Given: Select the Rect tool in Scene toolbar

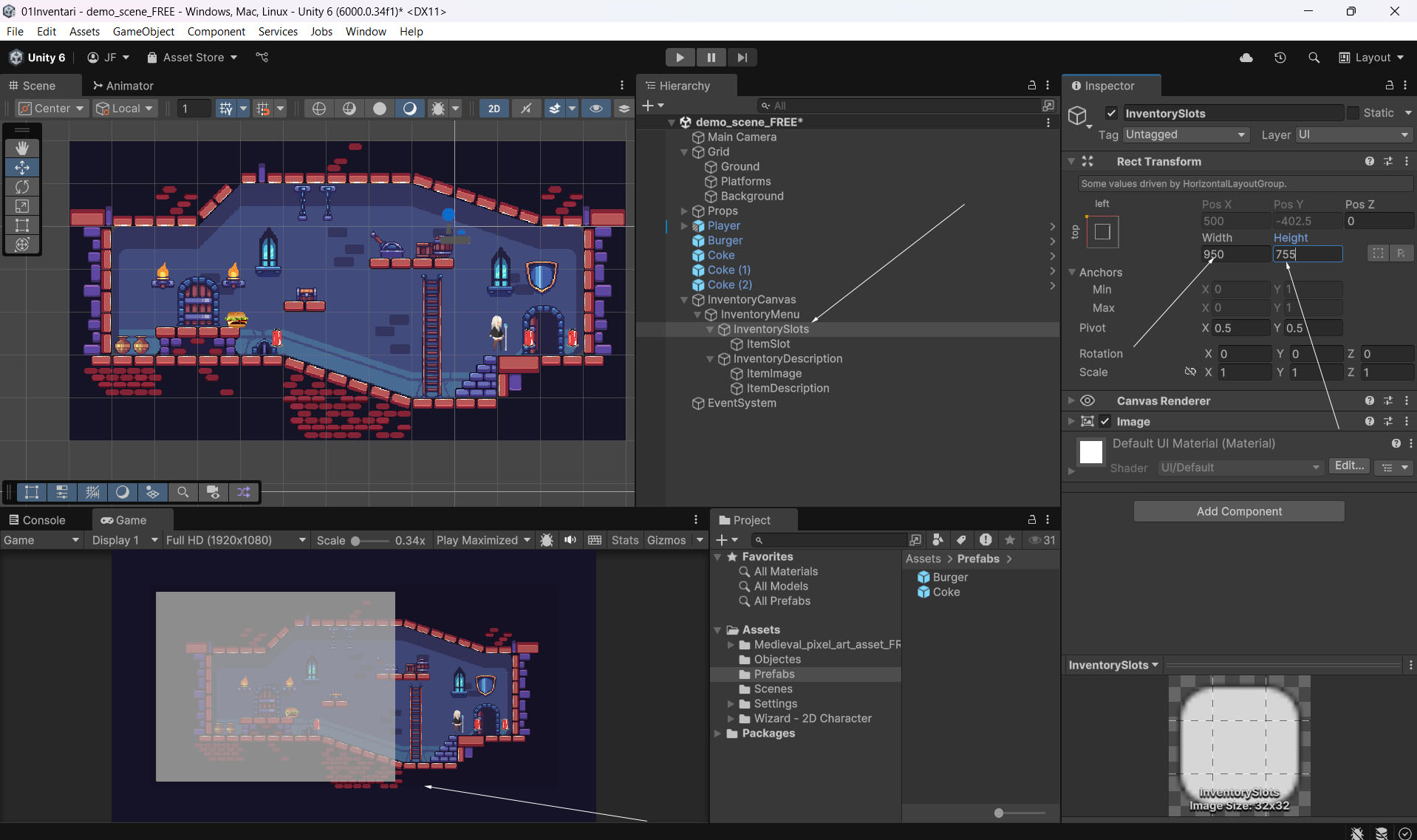Looking at the screenshot, I should (x=22, y=225).
